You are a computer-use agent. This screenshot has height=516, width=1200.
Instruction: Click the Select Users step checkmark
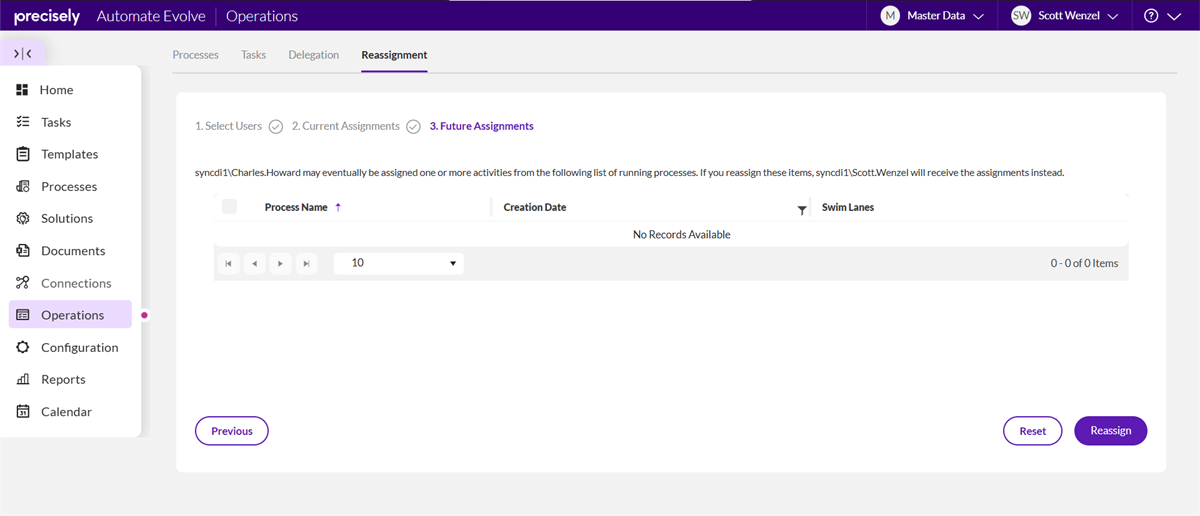(276, 127)
